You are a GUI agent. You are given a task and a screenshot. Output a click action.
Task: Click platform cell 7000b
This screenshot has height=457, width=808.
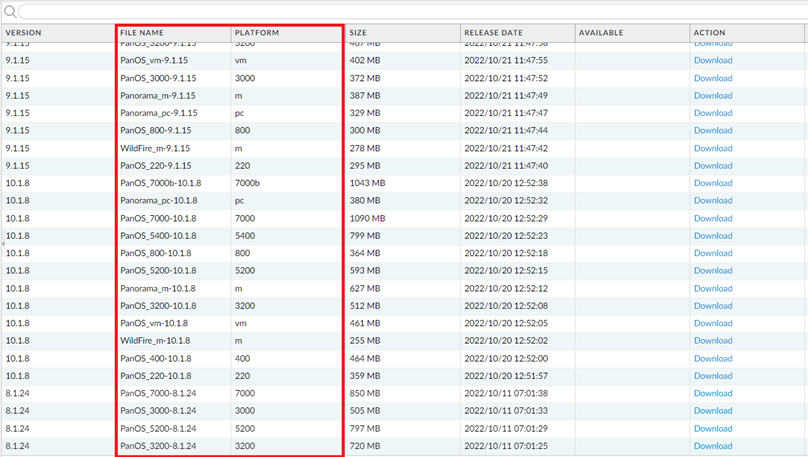point(247,183)
